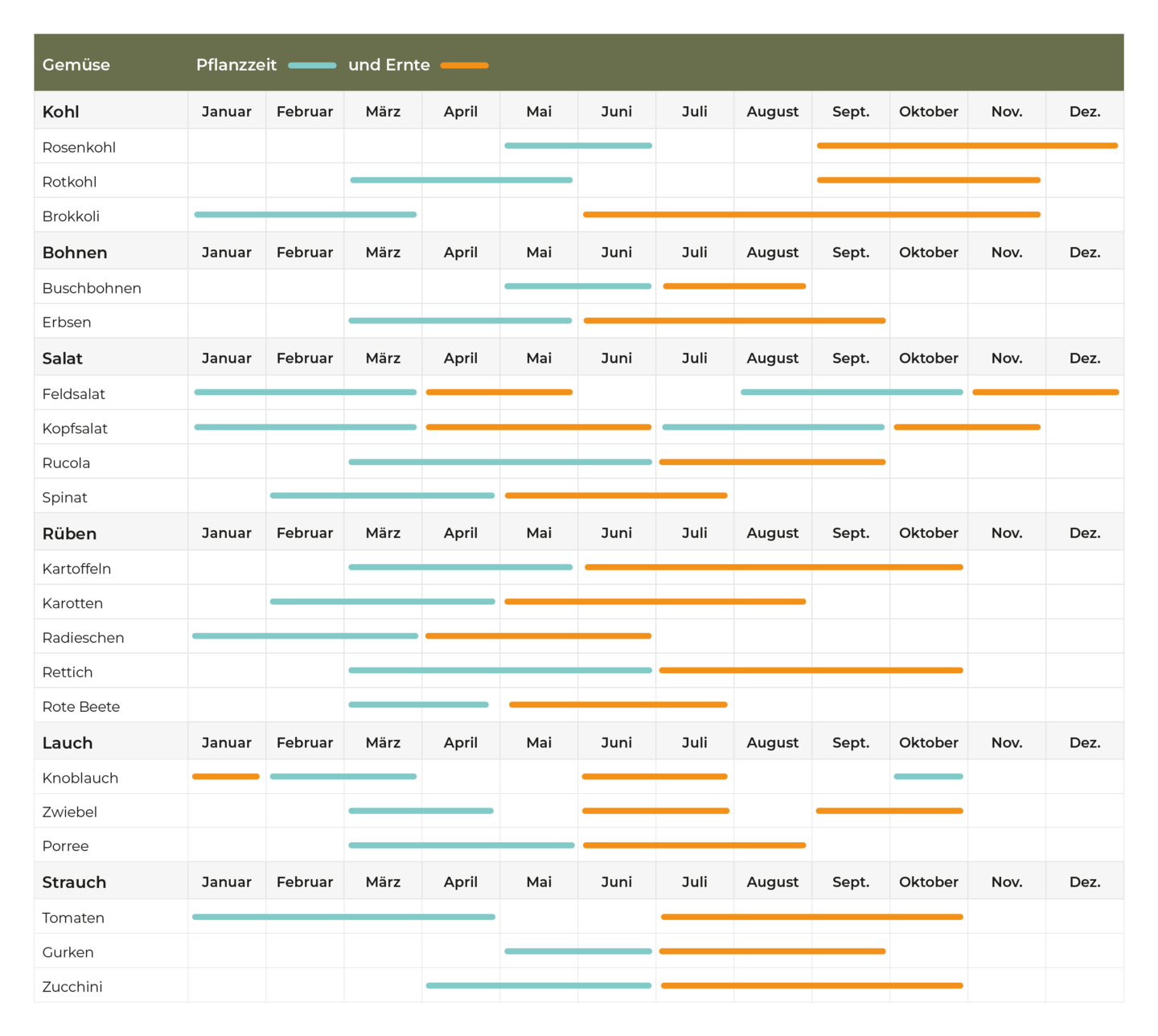Select the Rote Beete row label
Screen dimensions: 1158x1036
point(81,707)
